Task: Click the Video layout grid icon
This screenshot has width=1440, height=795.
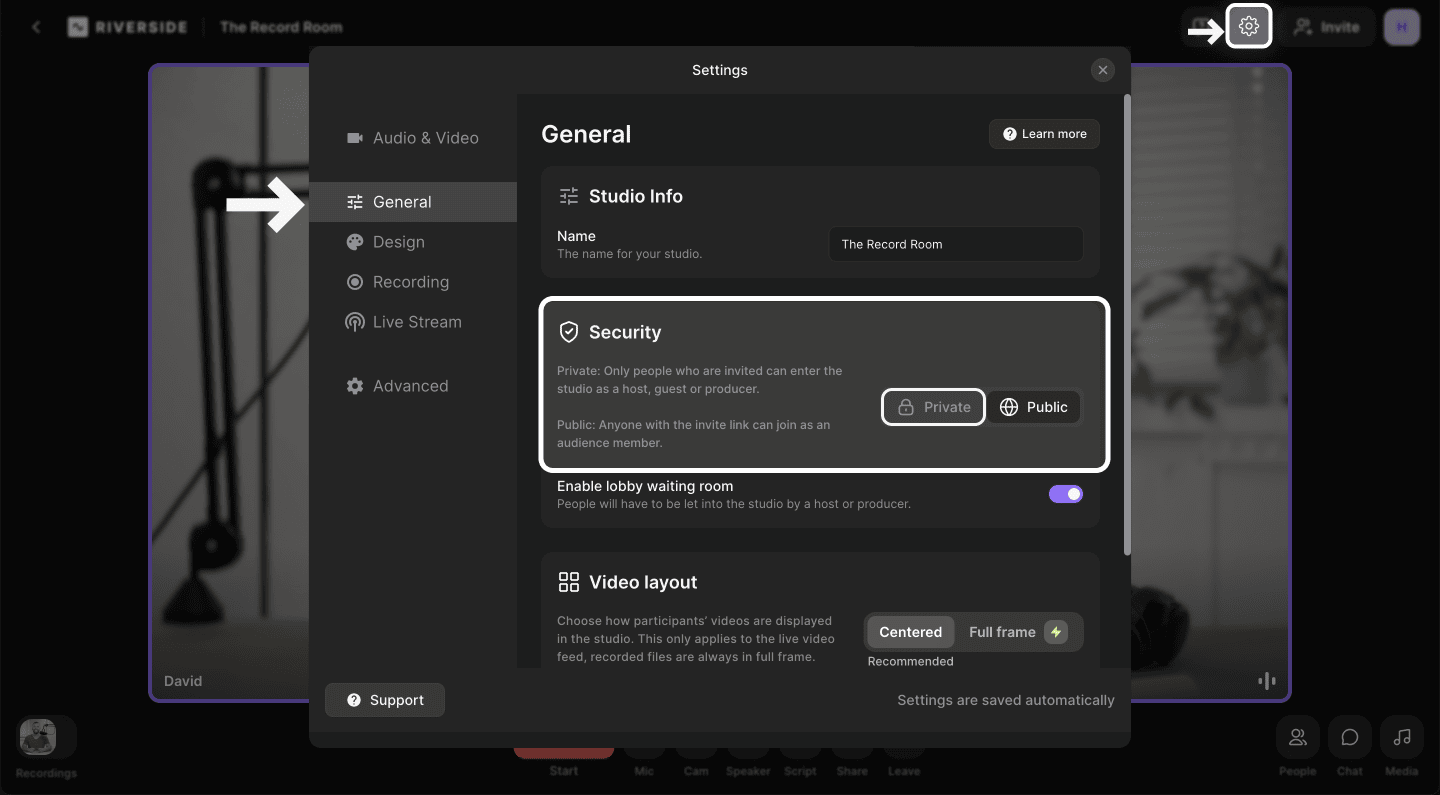Action: pyautogui.click(x=569, y=582)
